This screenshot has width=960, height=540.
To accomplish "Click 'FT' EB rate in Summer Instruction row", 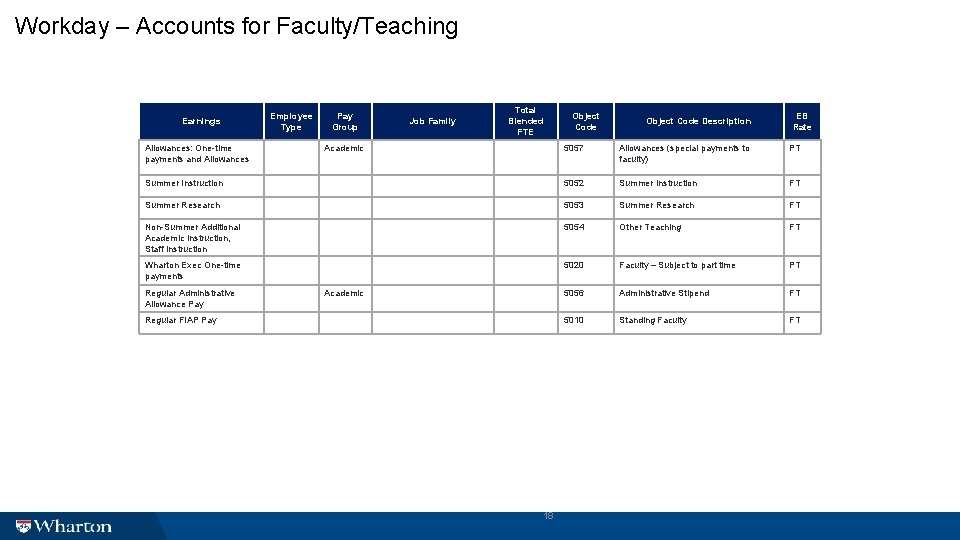I will (x=795, y=183).
